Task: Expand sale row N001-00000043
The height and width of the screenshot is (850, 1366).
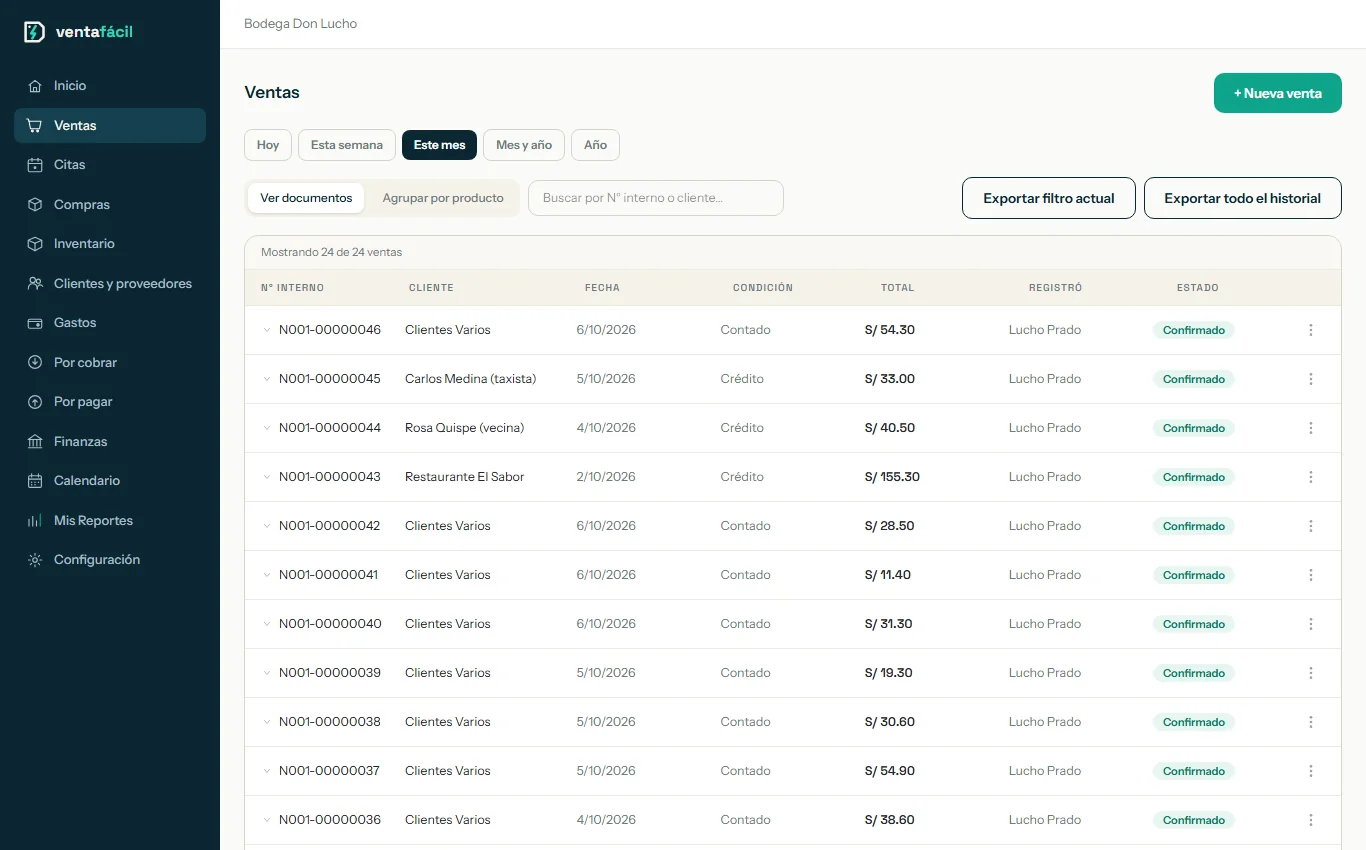Action: click(x=267, y=477)
